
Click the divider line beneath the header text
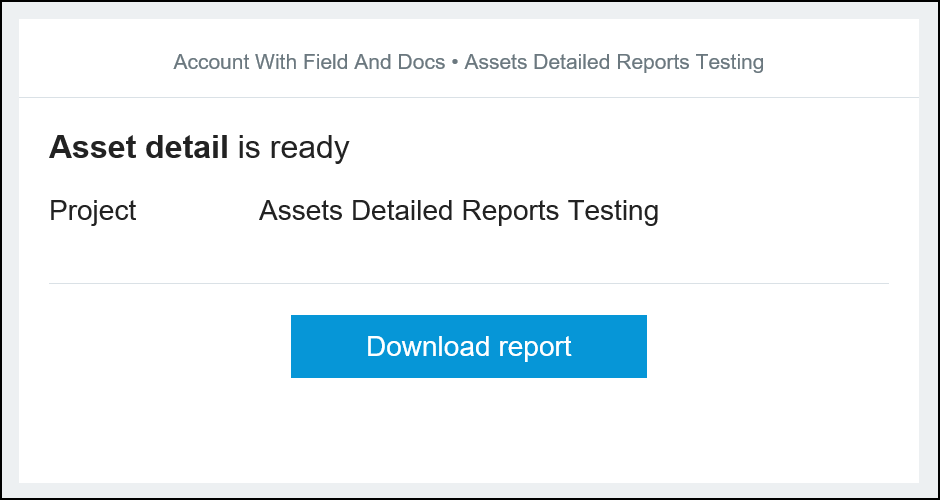click(468, 97)
